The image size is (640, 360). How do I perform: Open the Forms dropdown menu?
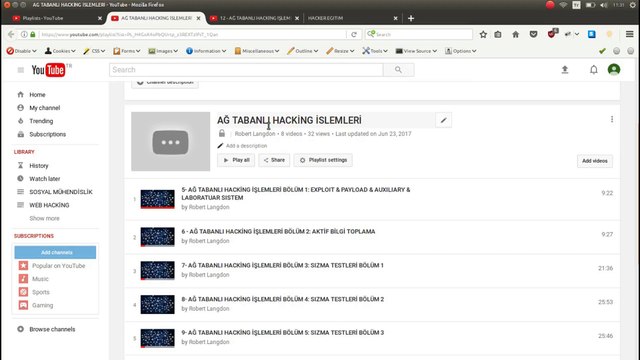click(x=127, y=51)
